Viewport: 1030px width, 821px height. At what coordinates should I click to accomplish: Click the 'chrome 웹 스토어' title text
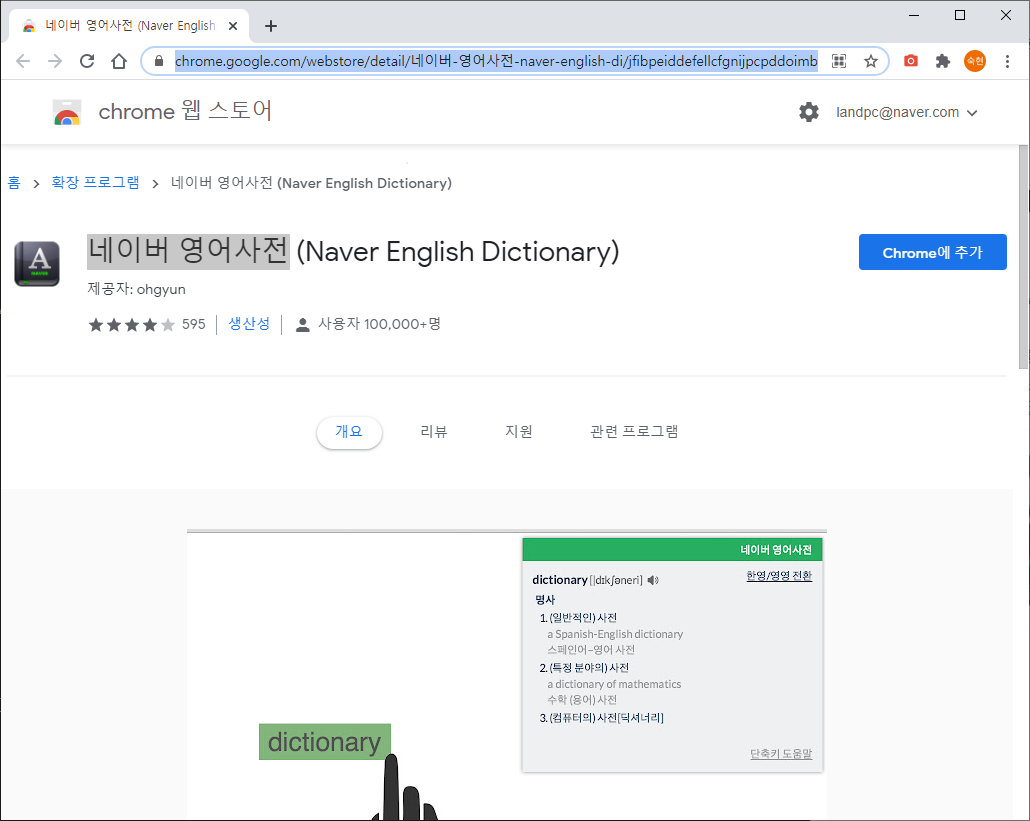click(185, 111)
